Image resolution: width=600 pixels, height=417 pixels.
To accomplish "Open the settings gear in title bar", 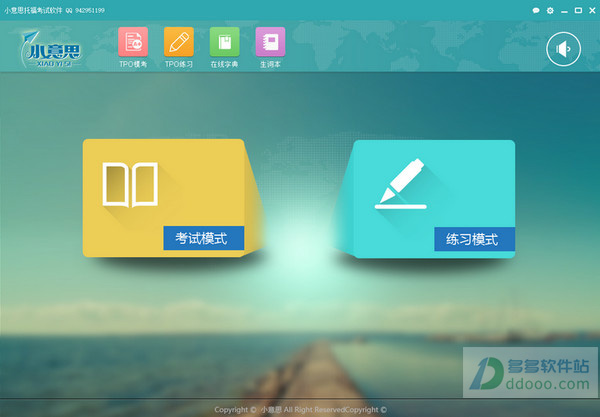I will point(550,11).
